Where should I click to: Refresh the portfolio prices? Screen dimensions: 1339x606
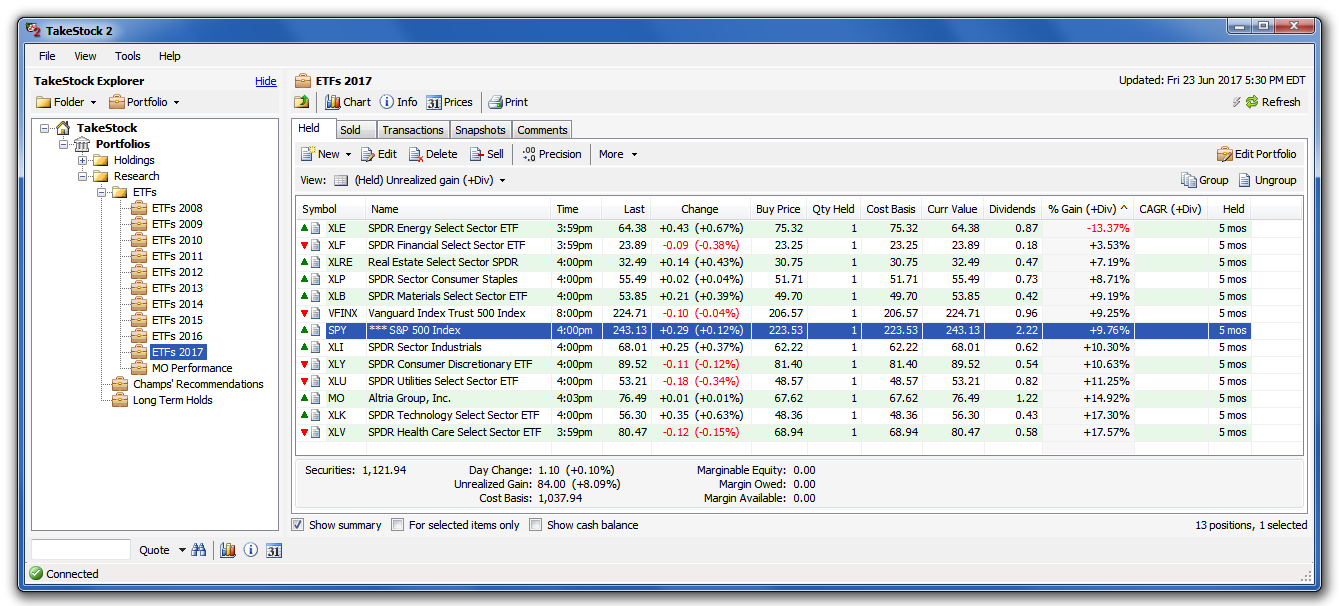[1272, 102]
